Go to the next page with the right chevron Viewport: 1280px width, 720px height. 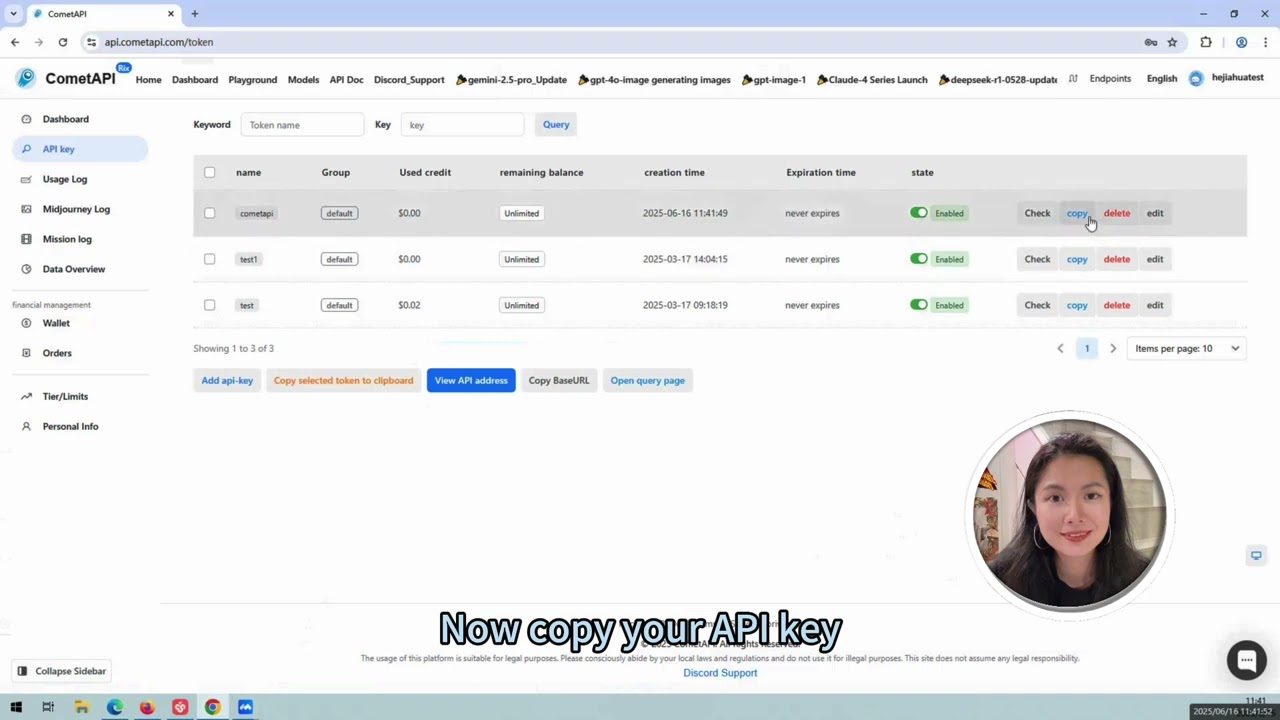click(x=1113, y=348)
